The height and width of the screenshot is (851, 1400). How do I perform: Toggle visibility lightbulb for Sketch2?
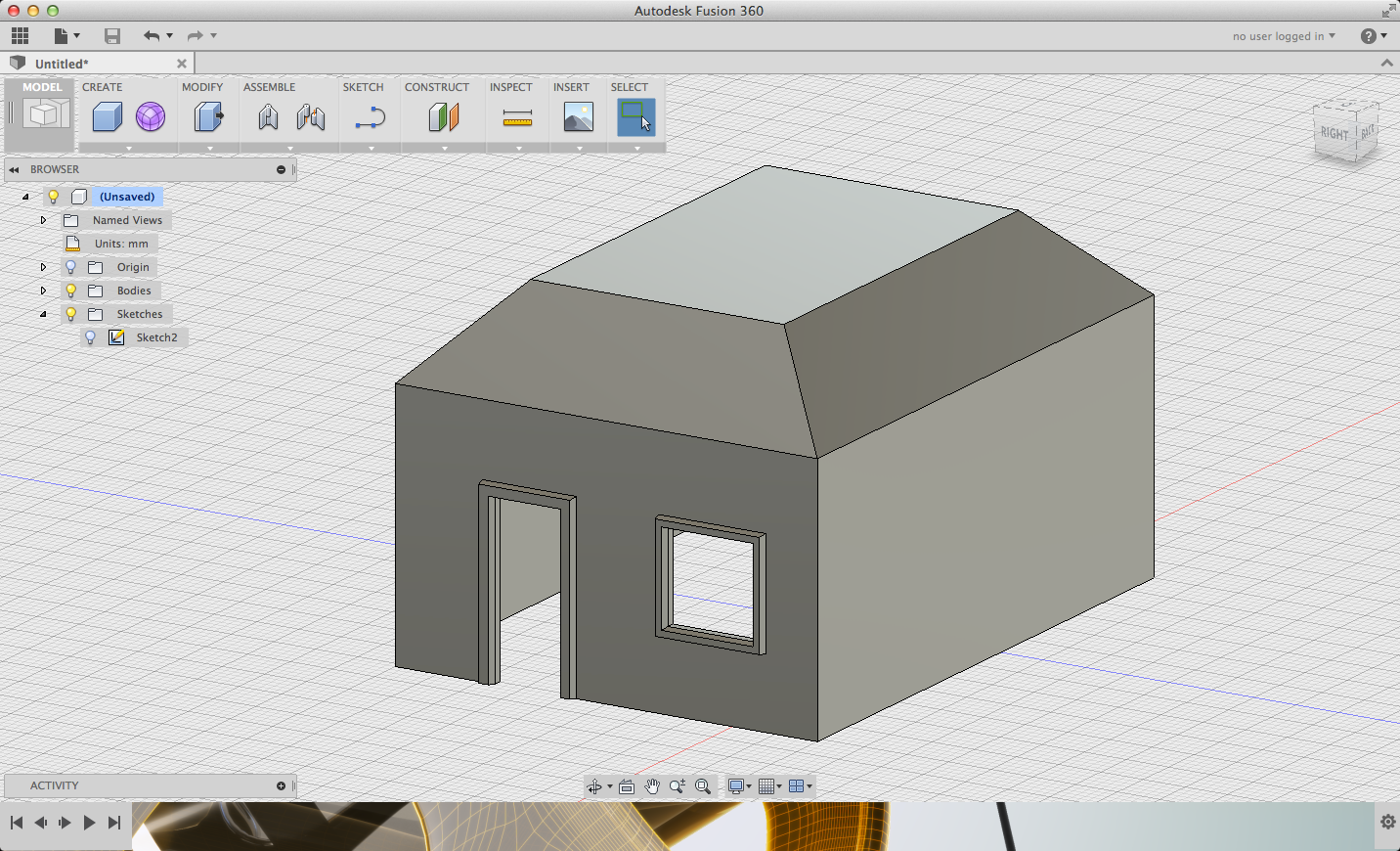click(x=90, y=337)
